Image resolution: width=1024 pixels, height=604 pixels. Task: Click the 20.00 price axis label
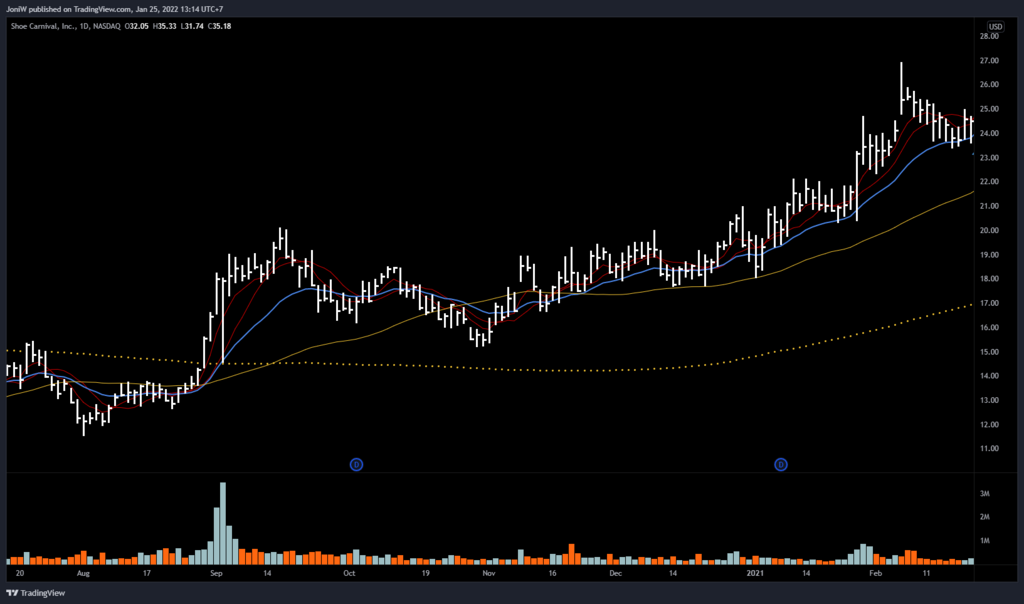(x=990, y=231)
